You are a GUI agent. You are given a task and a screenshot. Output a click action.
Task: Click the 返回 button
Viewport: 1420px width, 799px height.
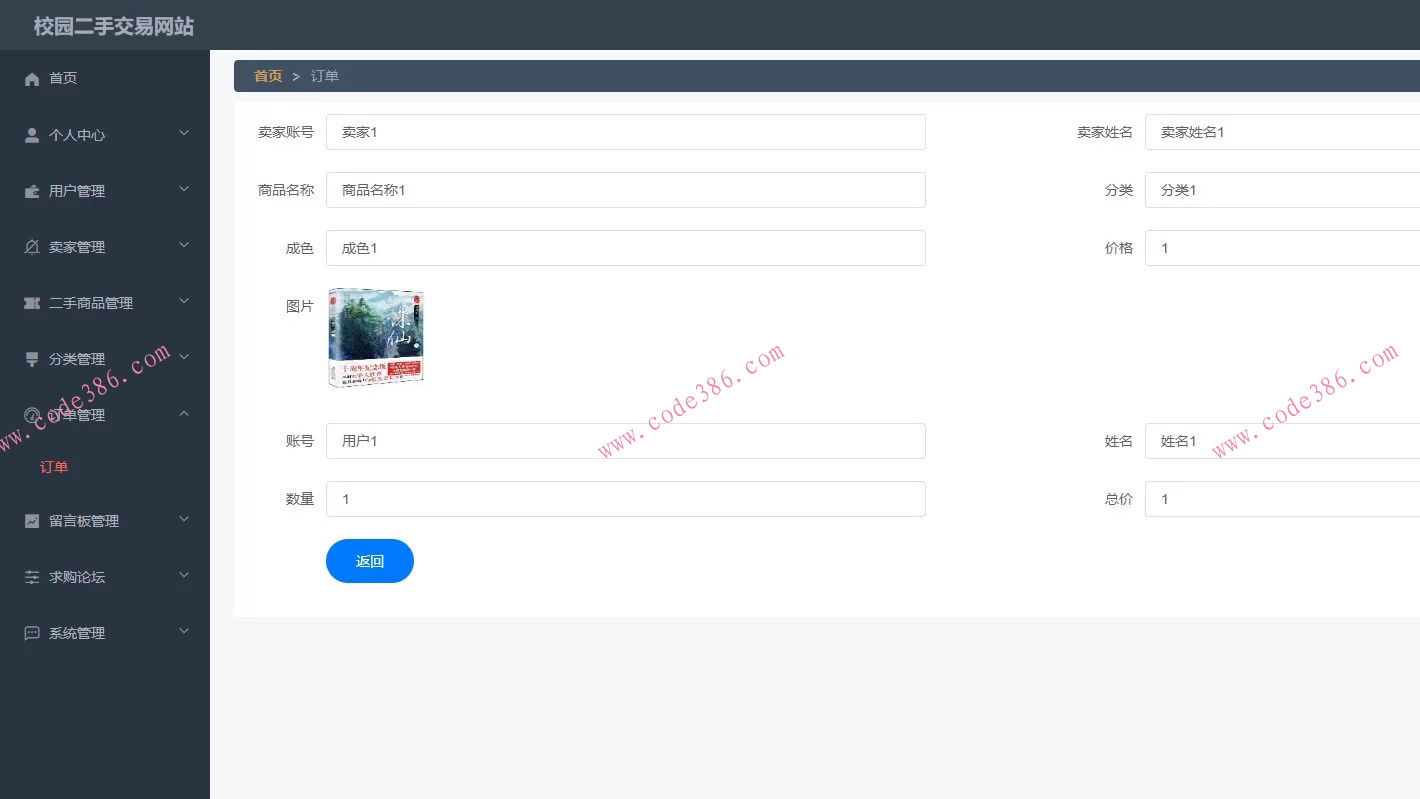[369, 561]
